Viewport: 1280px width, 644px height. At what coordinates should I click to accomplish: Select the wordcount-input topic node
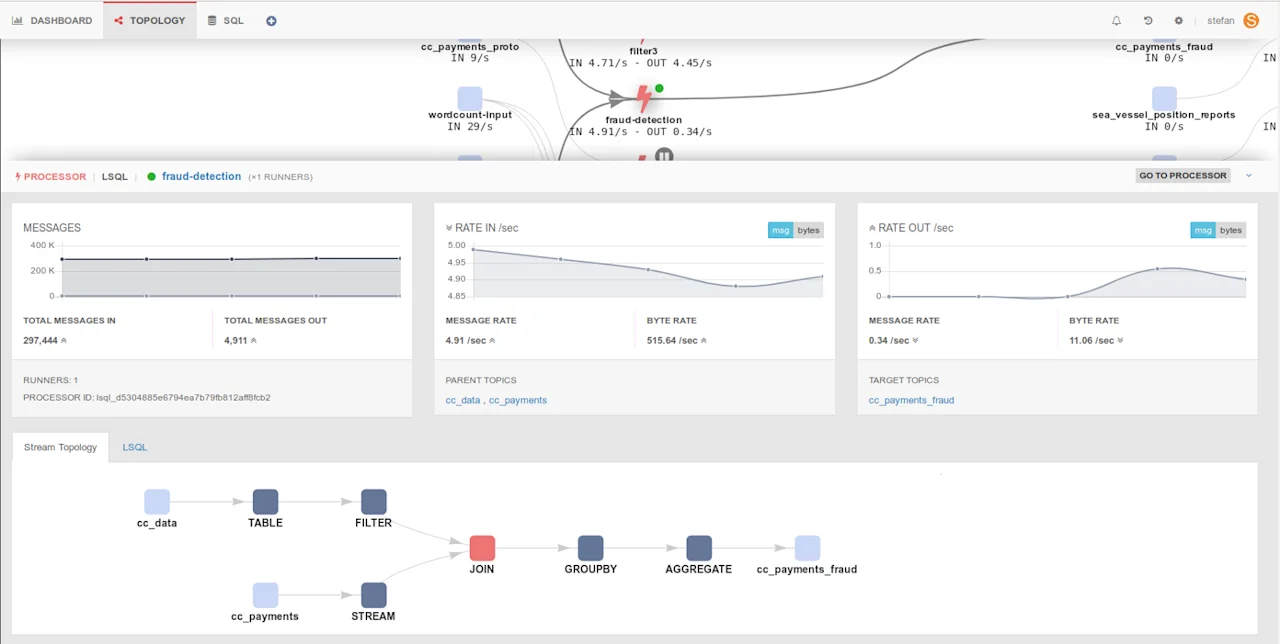[470, 98]
